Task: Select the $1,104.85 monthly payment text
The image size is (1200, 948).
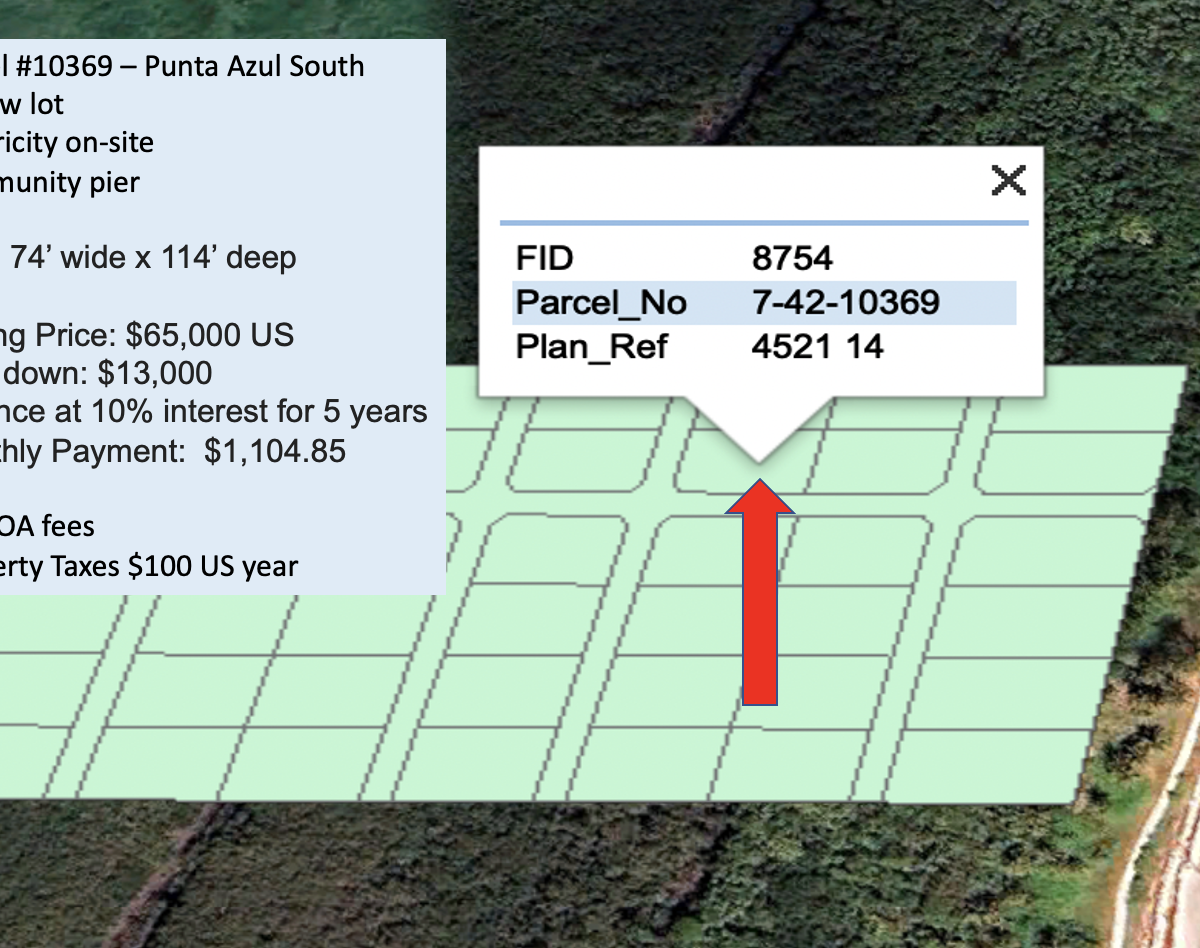Action: 173,451
